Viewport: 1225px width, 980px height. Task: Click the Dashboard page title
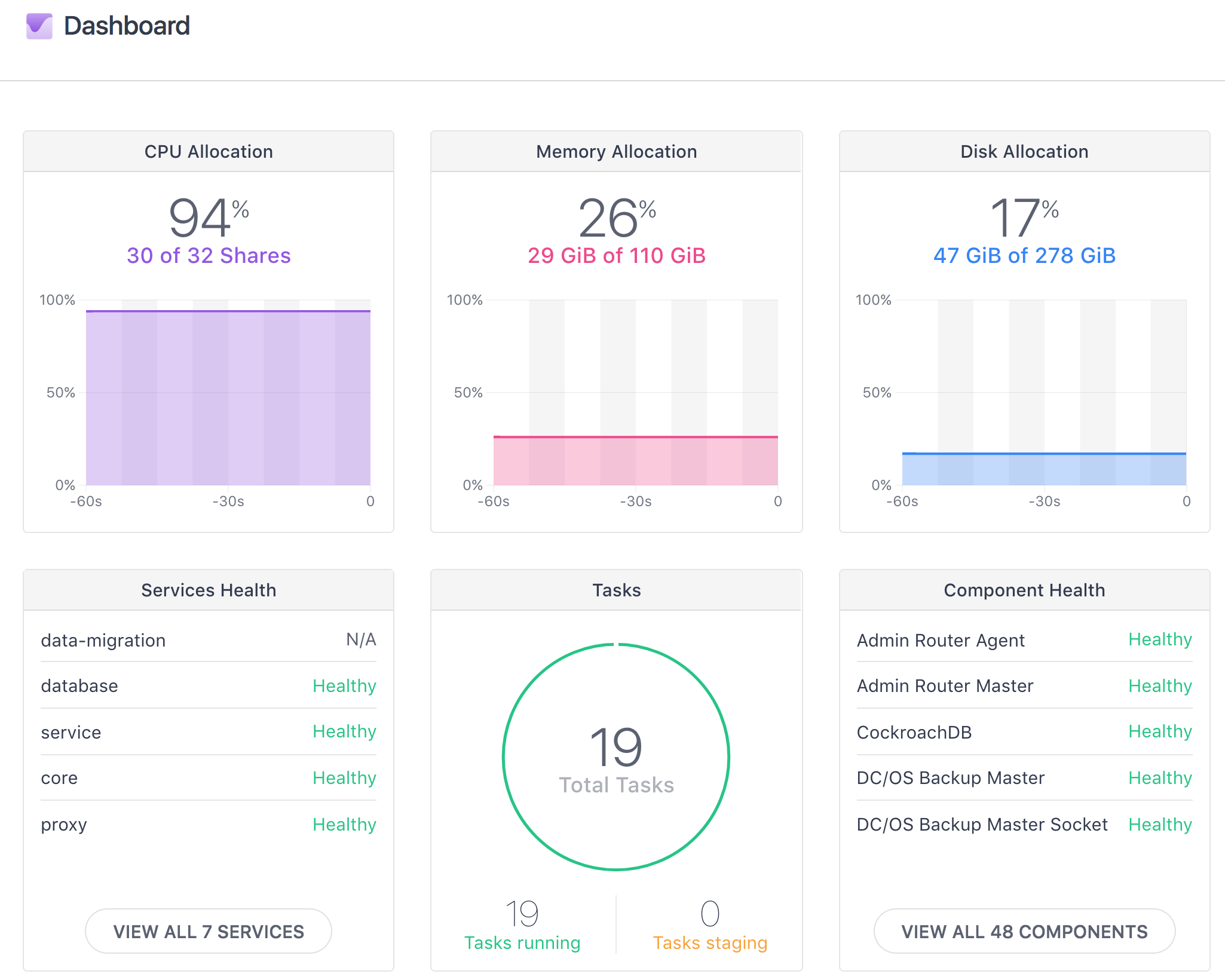pyautogui.click(x=127, y=26)
